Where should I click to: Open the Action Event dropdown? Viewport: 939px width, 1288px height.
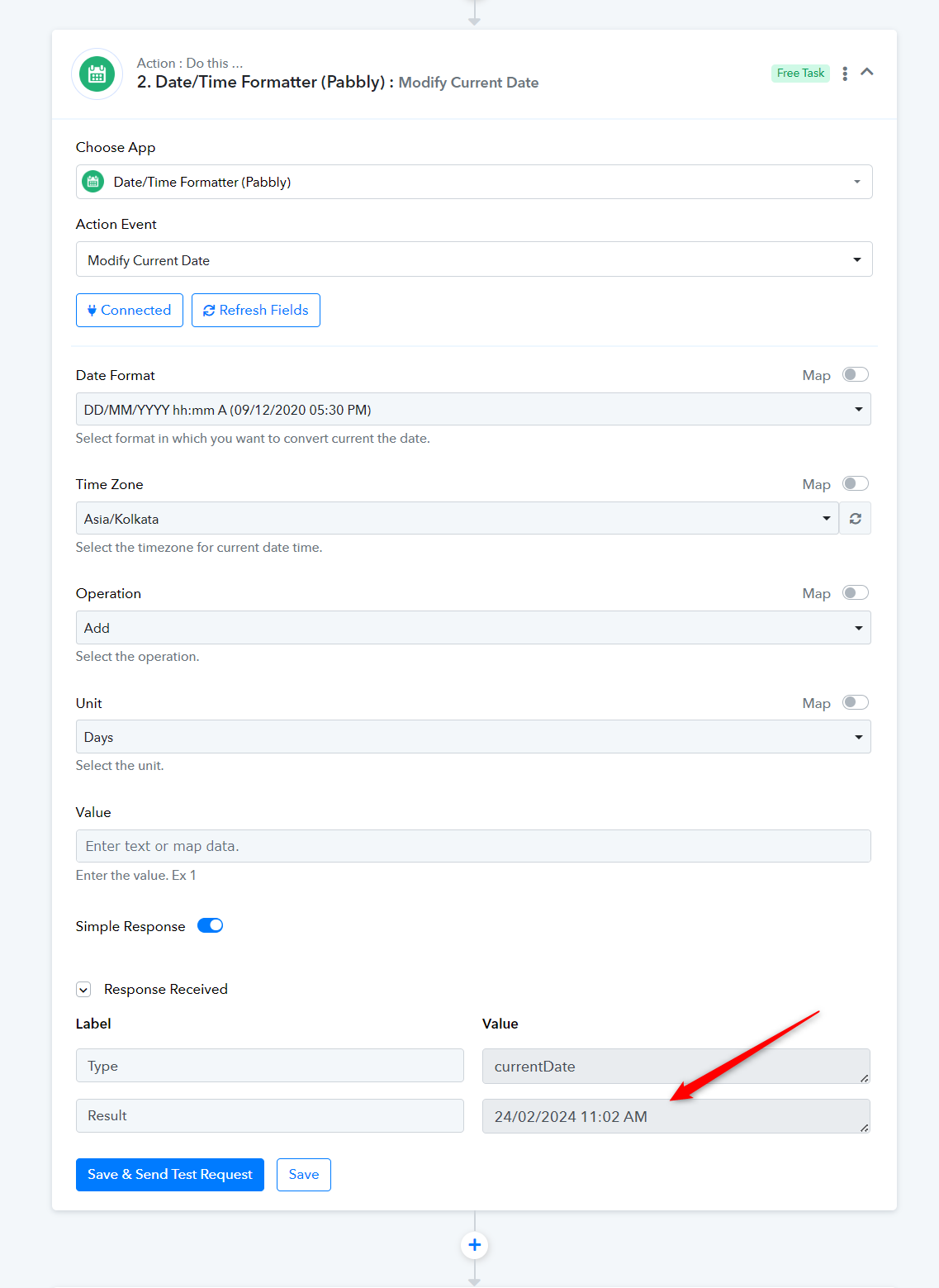(x=474, y=259)
